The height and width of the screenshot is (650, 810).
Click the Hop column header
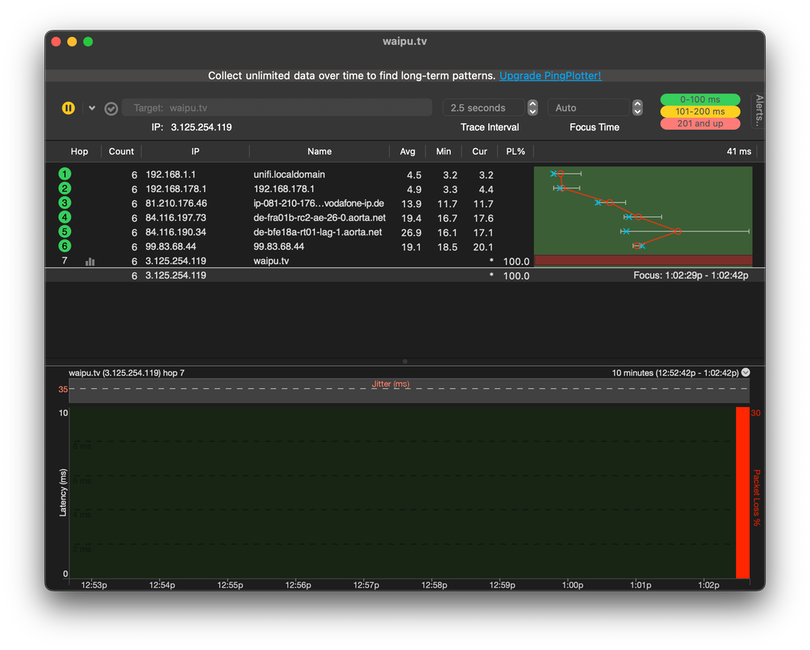coord(79,151)
